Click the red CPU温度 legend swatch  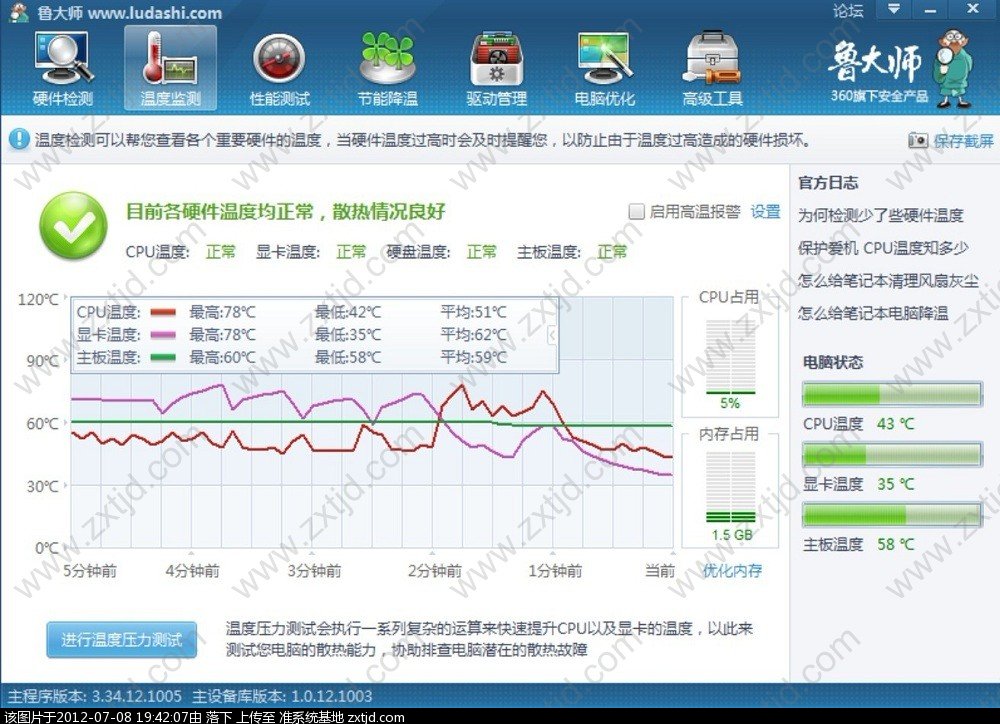coord(163,313)
